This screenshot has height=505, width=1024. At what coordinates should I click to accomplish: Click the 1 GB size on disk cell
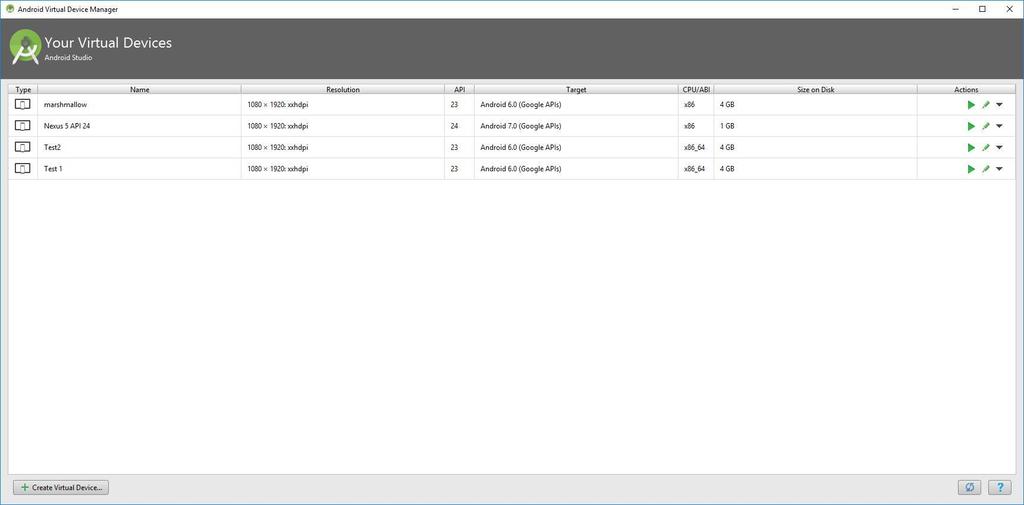point(816,126)
